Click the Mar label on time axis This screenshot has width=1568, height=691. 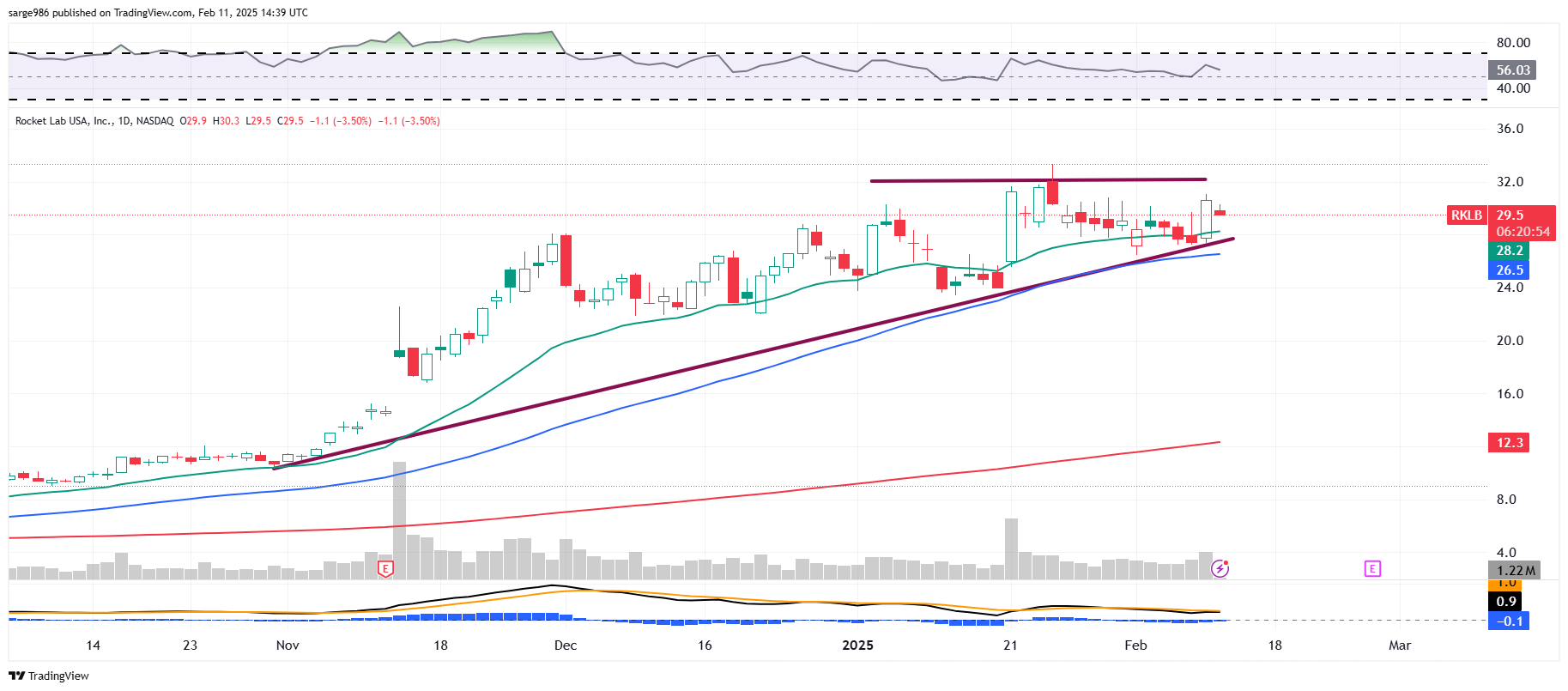[x=1400, y=646]
